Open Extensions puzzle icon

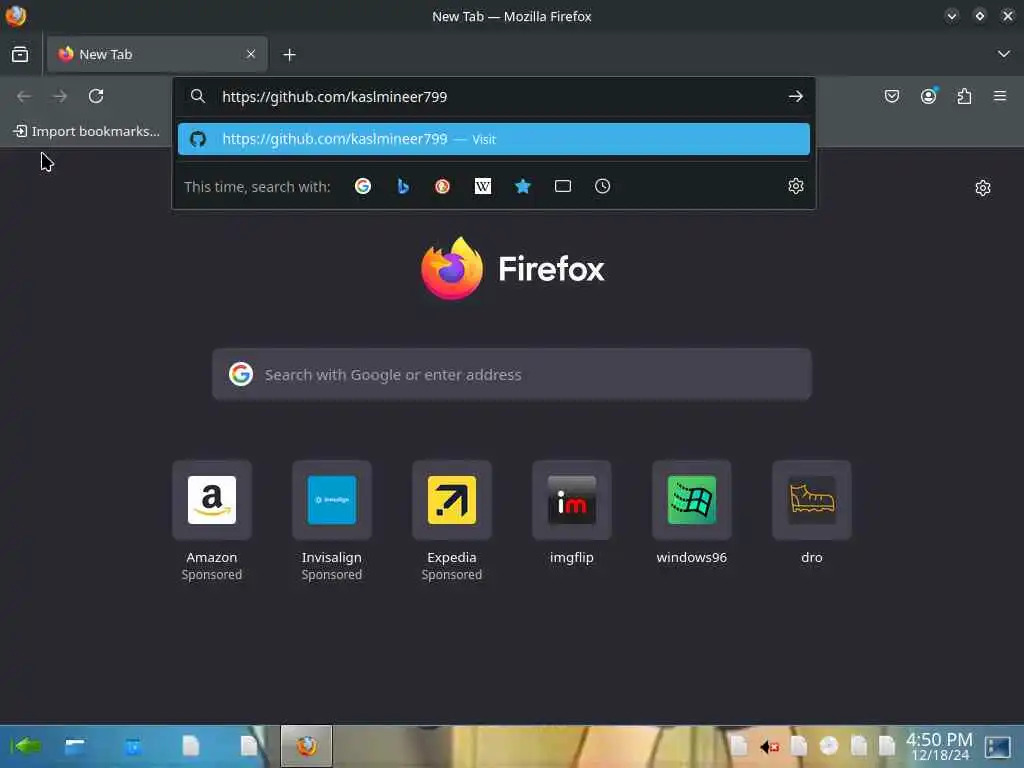964,97
